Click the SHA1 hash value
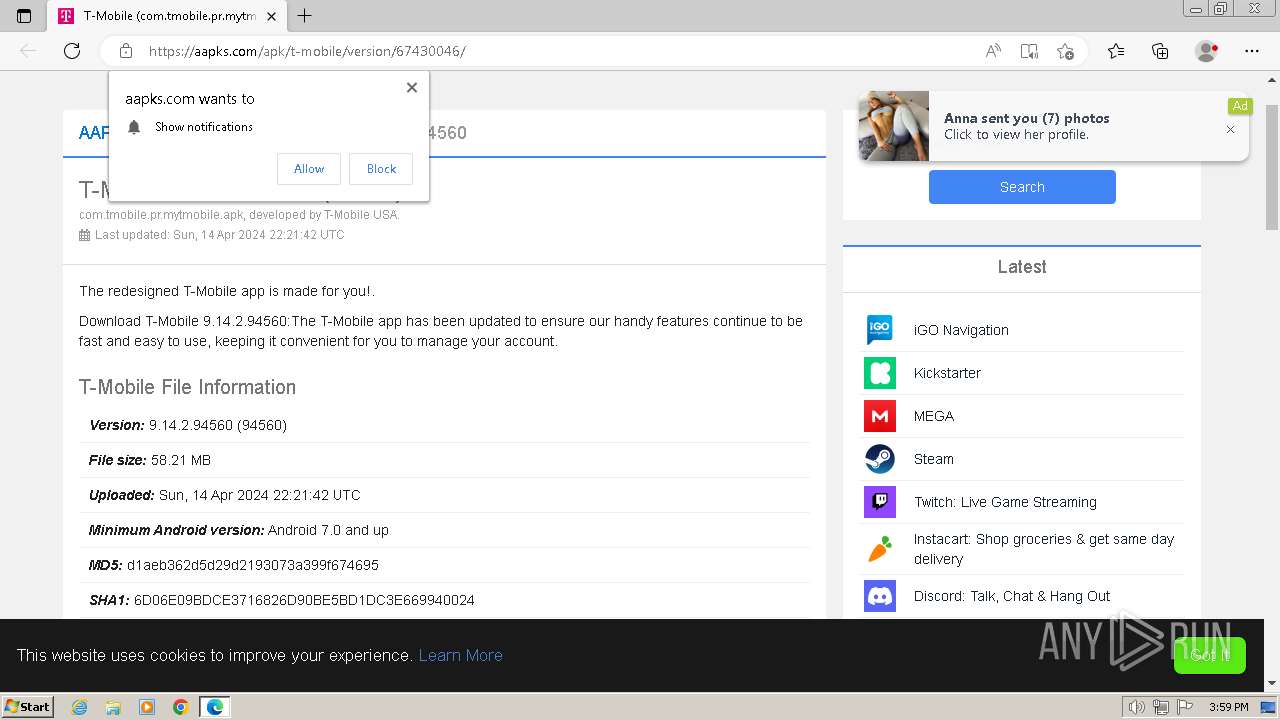 pyautogui.click(x=304, y=600)
